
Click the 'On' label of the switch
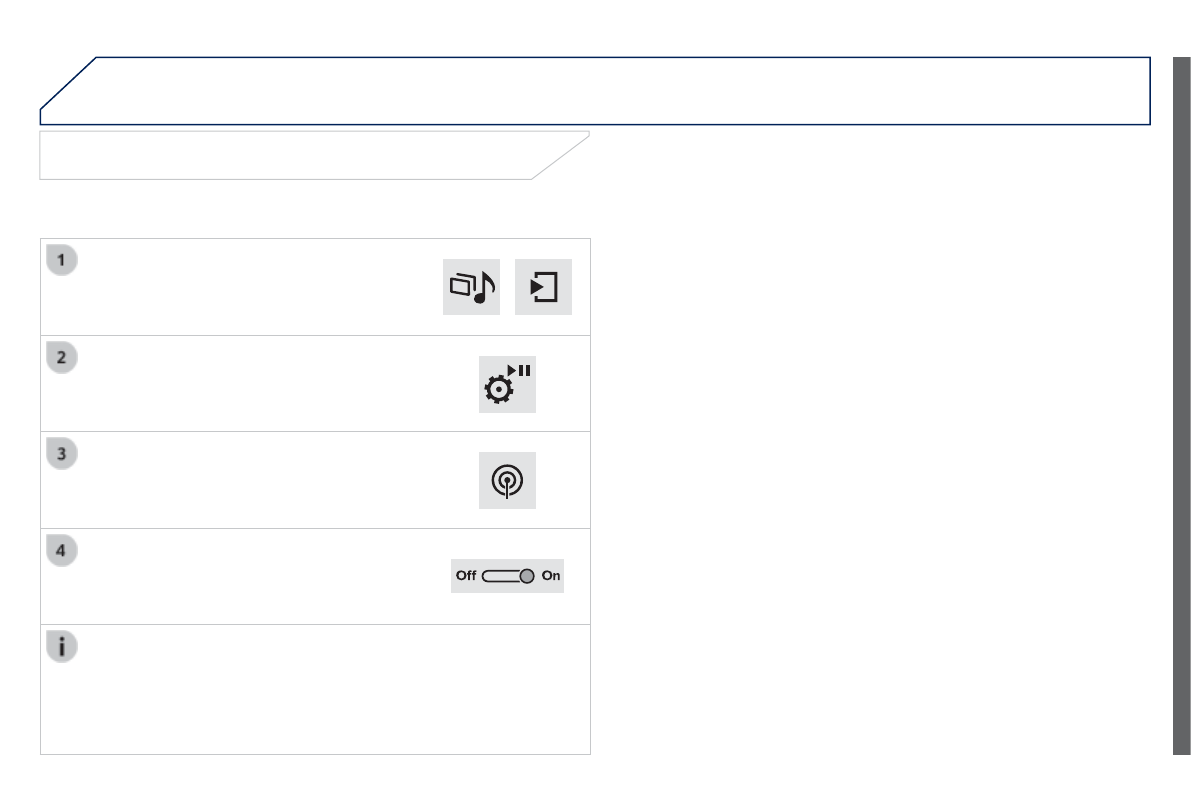click(x=551, y=576)
